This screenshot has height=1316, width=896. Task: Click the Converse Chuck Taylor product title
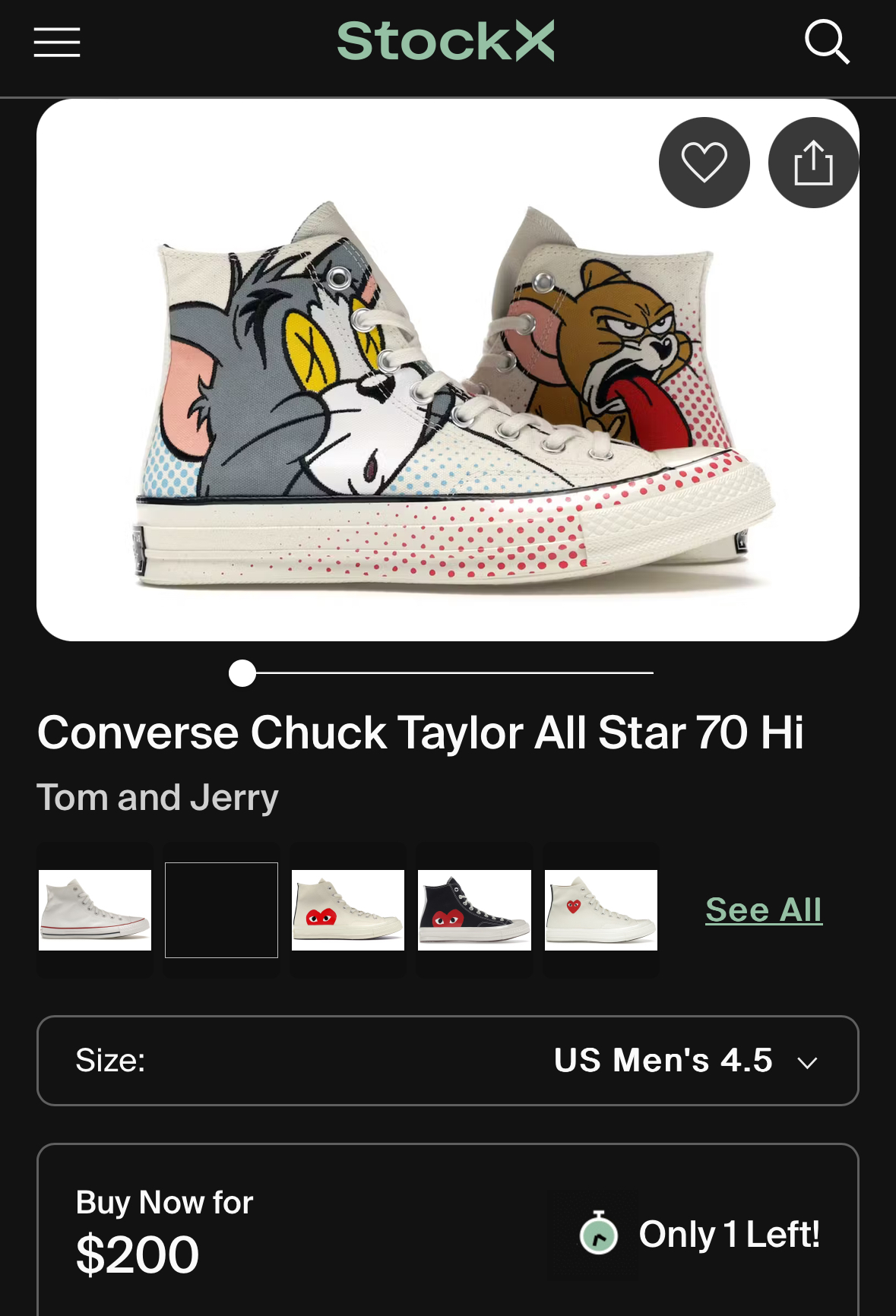(x=420, y=732)
